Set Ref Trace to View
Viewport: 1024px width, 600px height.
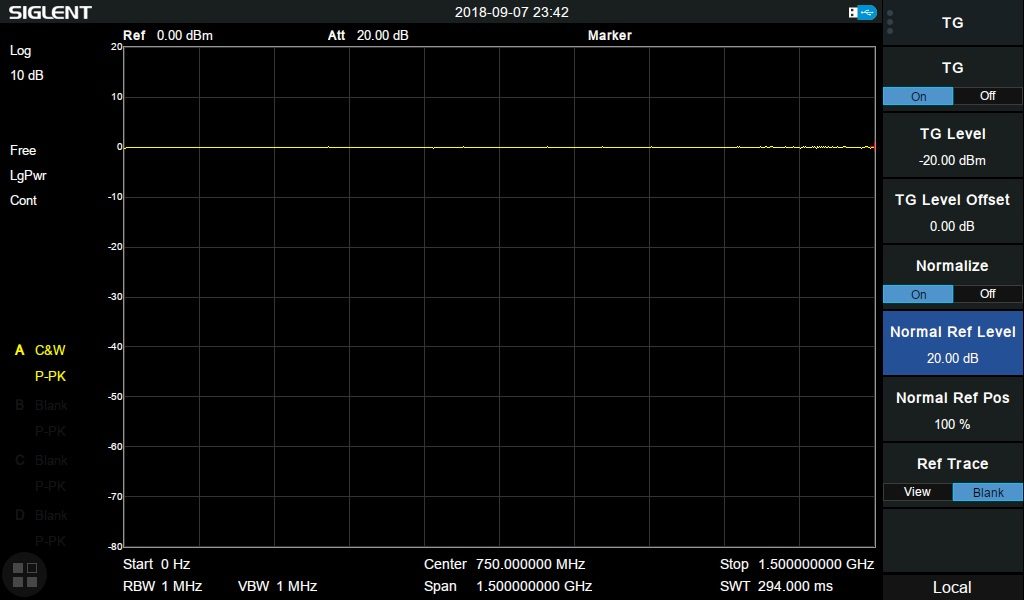[x=917, y=492]
